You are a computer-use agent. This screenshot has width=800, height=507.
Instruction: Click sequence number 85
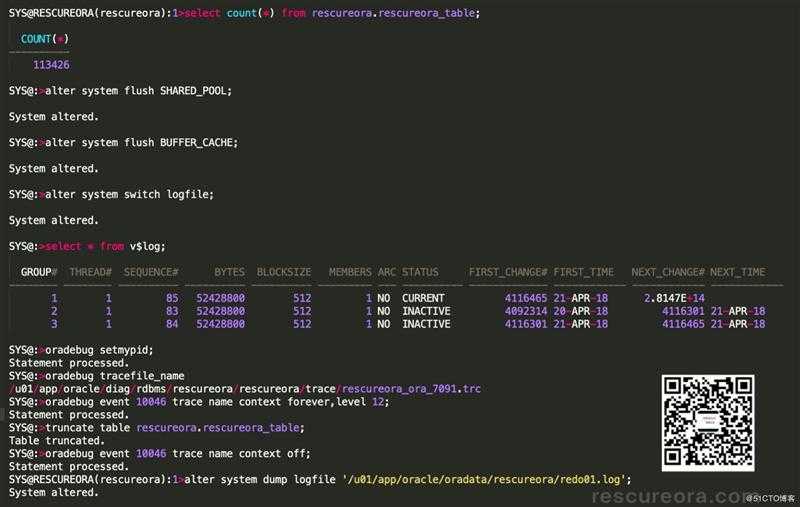coord(172,298)
